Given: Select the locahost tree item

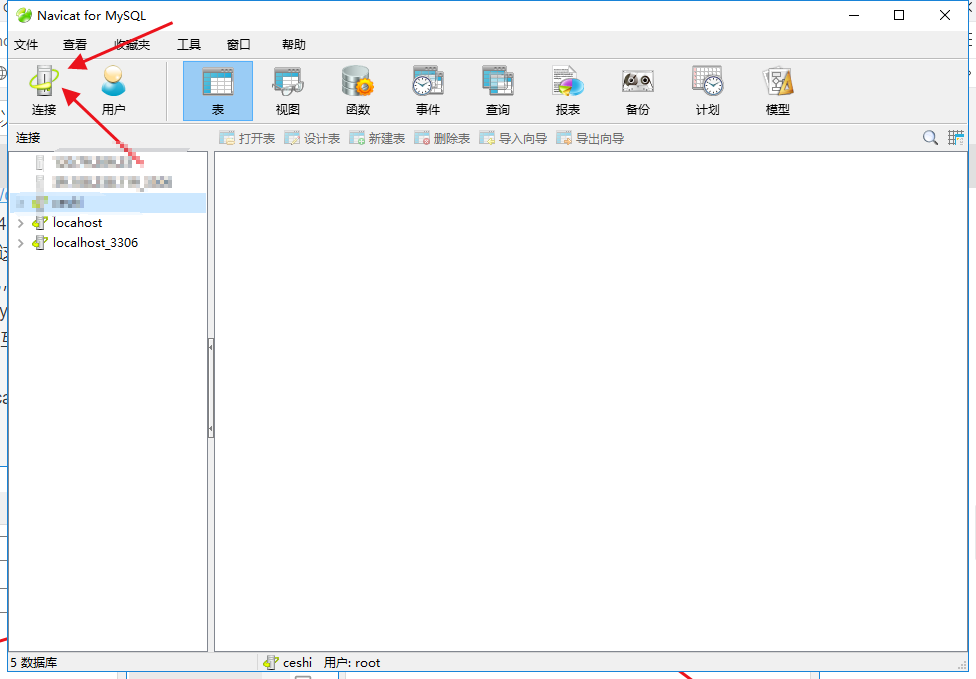Looking at the screenshot, I should pos(77,223).
